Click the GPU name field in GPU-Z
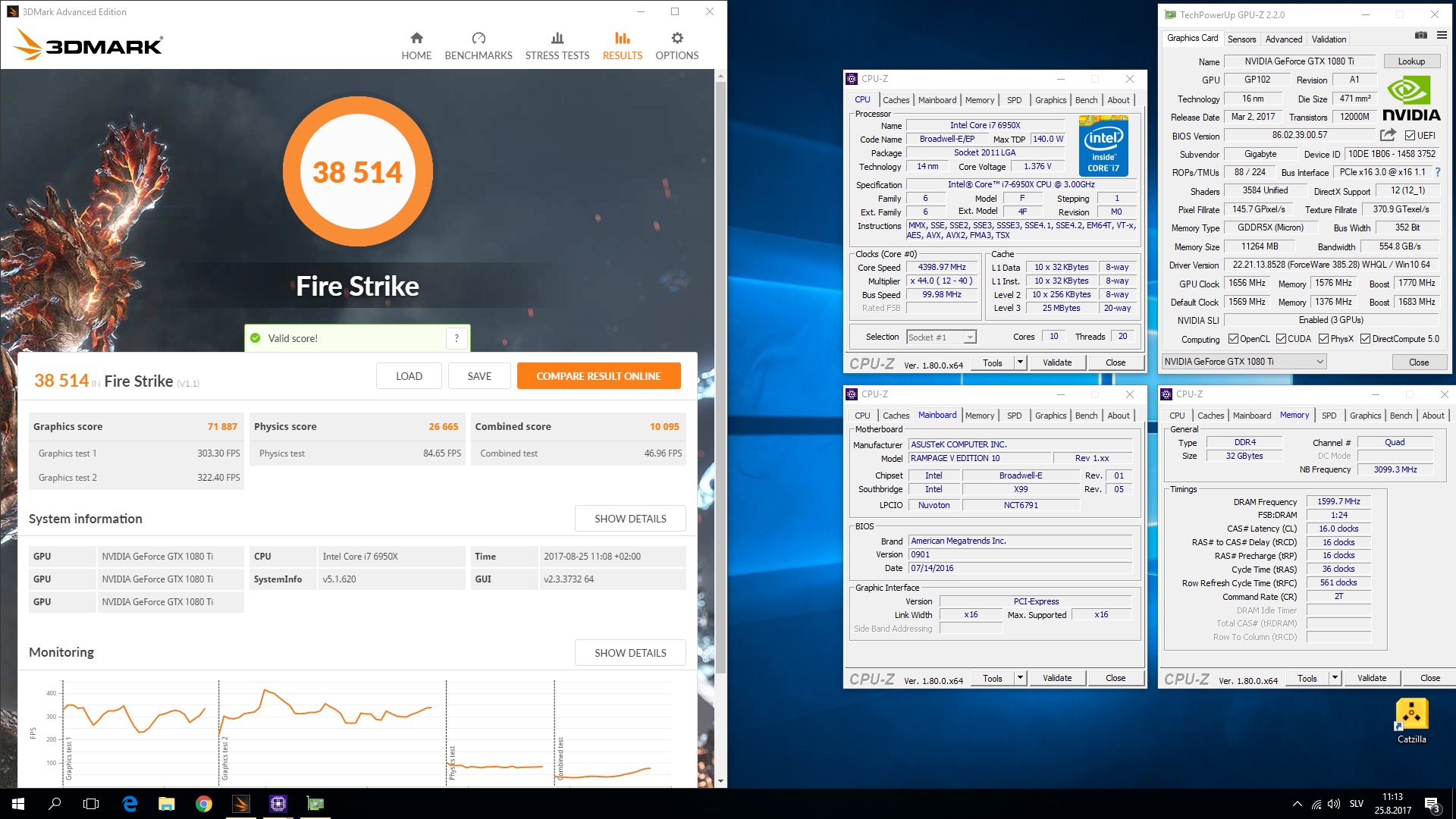Viewport: 1456px width, 819px height. pyautogui.click(x=1299, y=61)
